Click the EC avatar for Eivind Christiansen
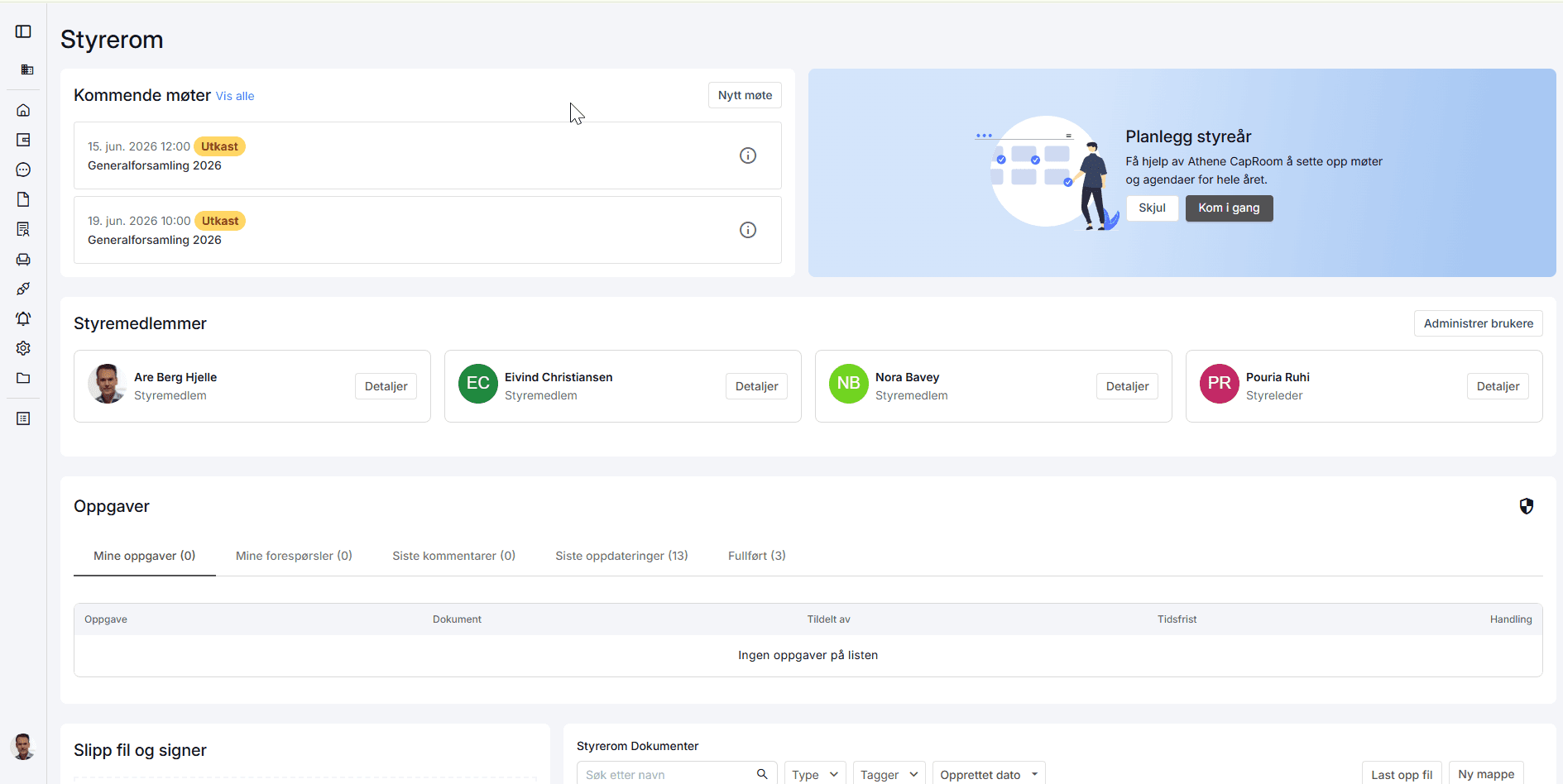Screen dimensions: 1563x784 [x=478, y=384]
